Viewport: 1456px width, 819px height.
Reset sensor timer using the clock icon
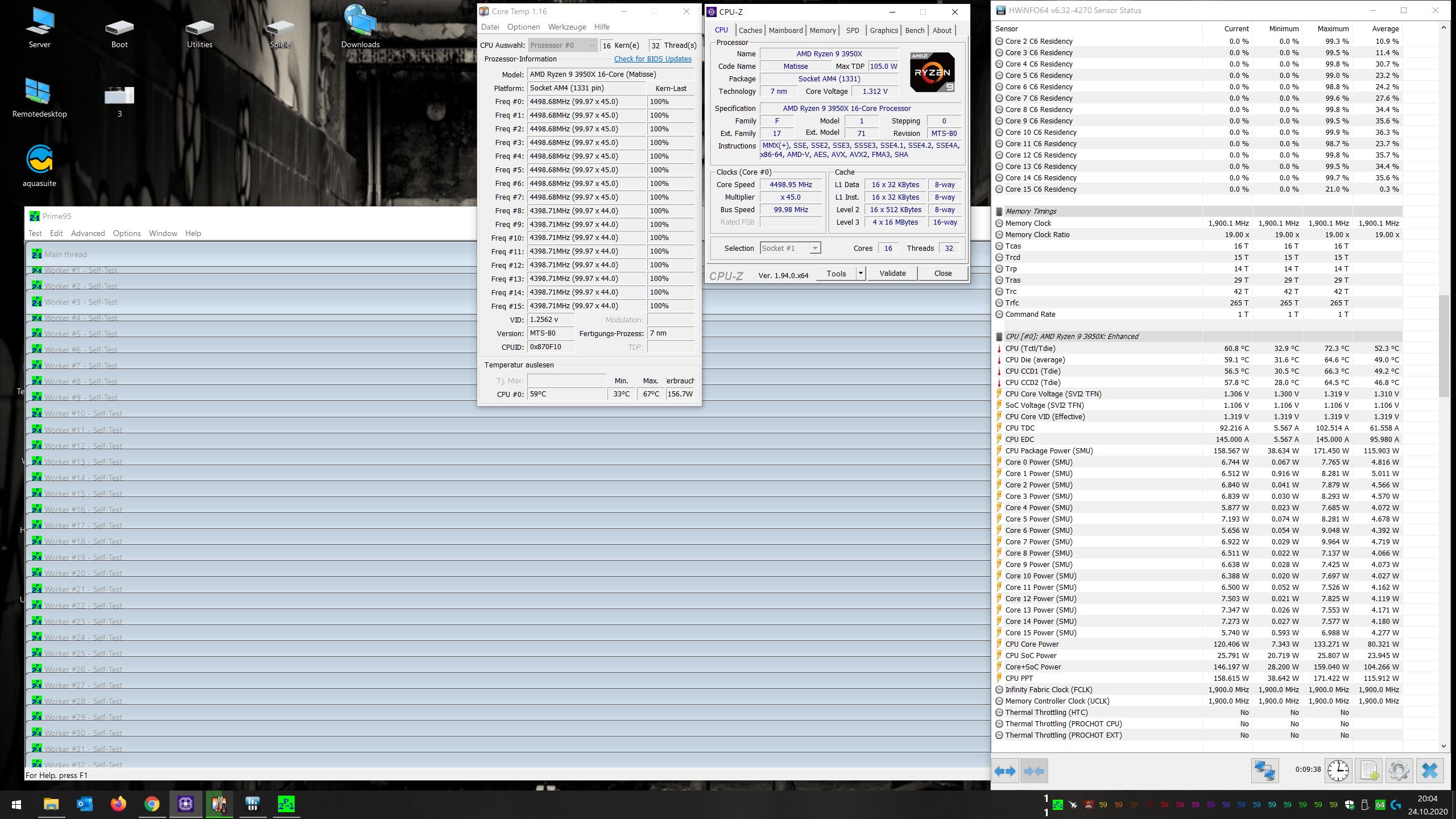pyautogui.click(x=1338, y=771)
